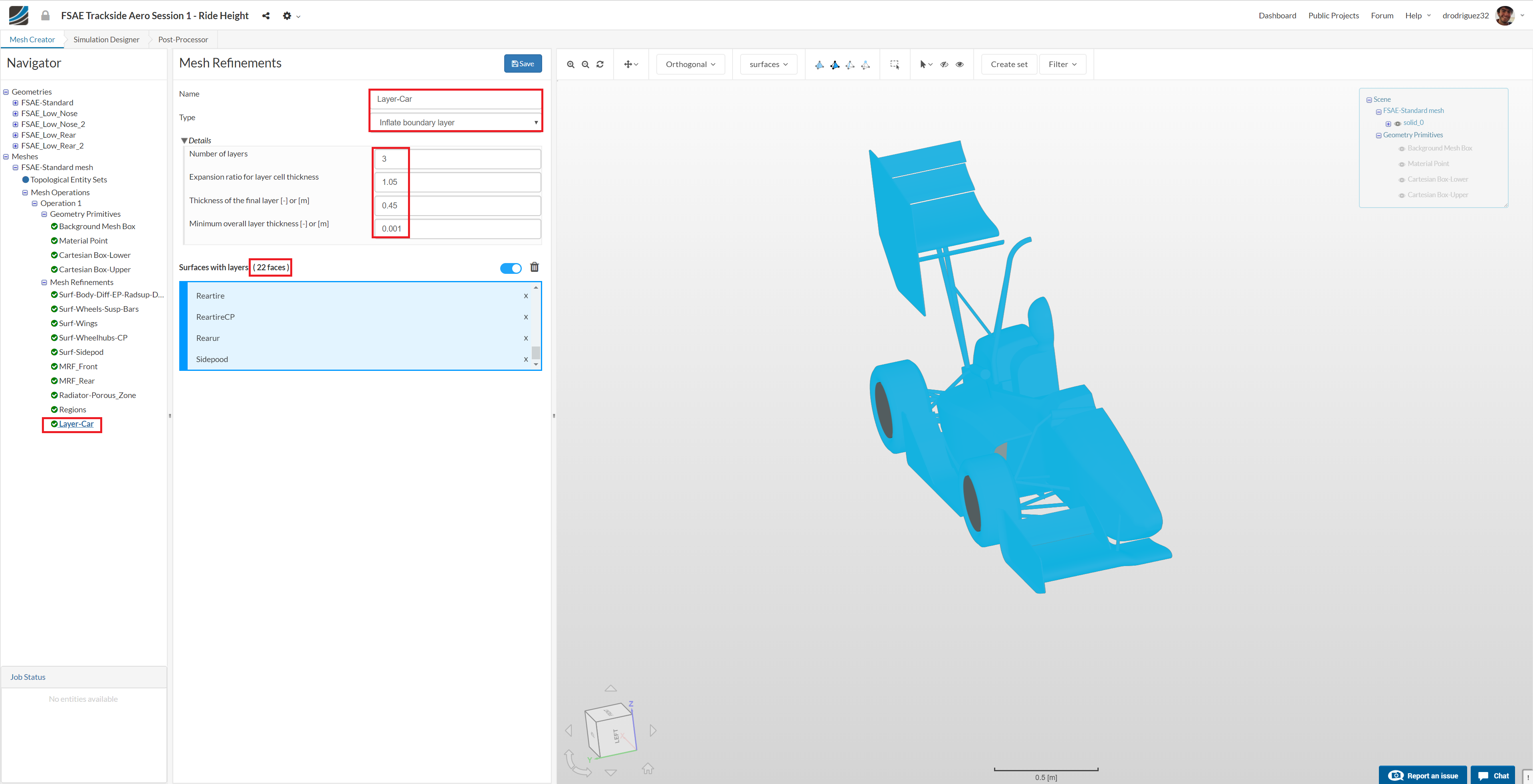1533x784 pixels.
Task: Switch to the Simulation Designer tab
Action: click(106, 40)
